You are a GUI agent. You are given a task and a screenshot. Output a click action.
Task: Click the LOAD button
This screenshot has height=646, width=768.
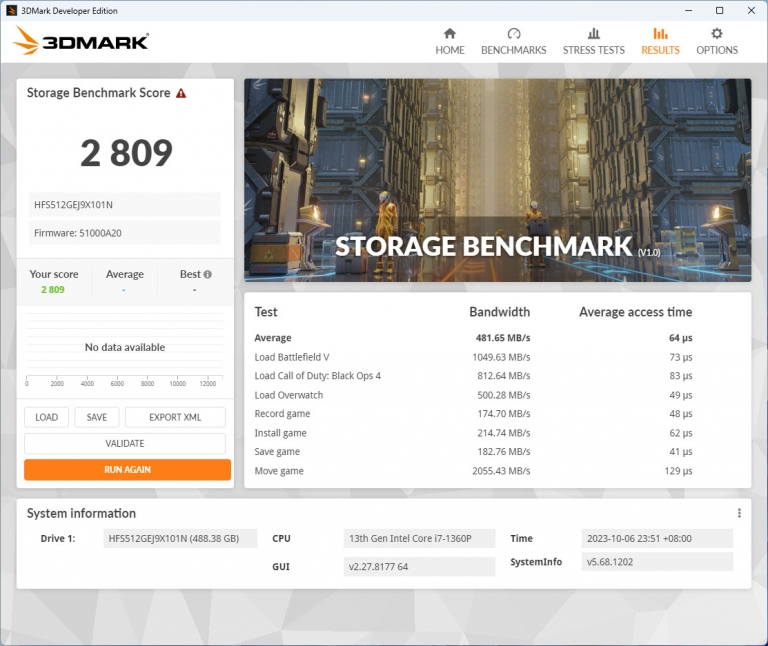[47, 417]
